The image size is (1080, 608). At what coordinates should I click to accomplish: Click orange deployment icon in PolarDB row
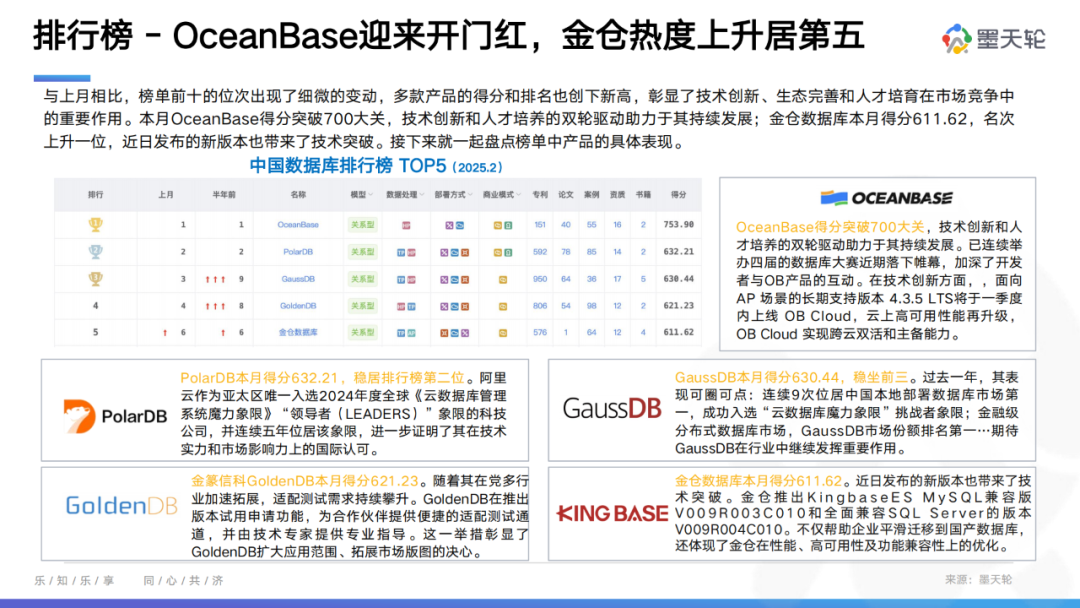pyautogui.click(x=465, y=253)
